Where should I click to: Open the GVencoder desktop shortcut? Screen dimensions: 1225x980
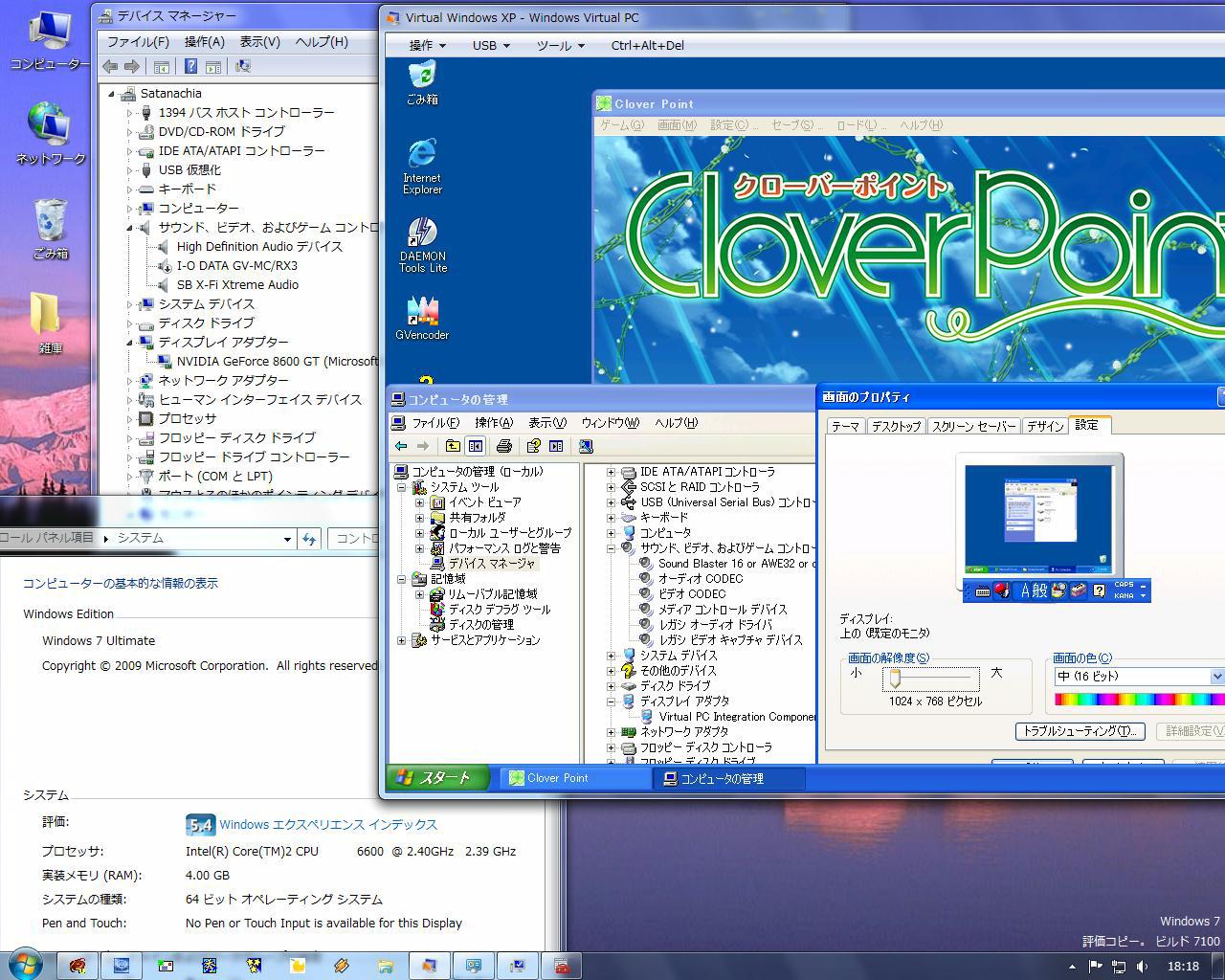point(422,313)
